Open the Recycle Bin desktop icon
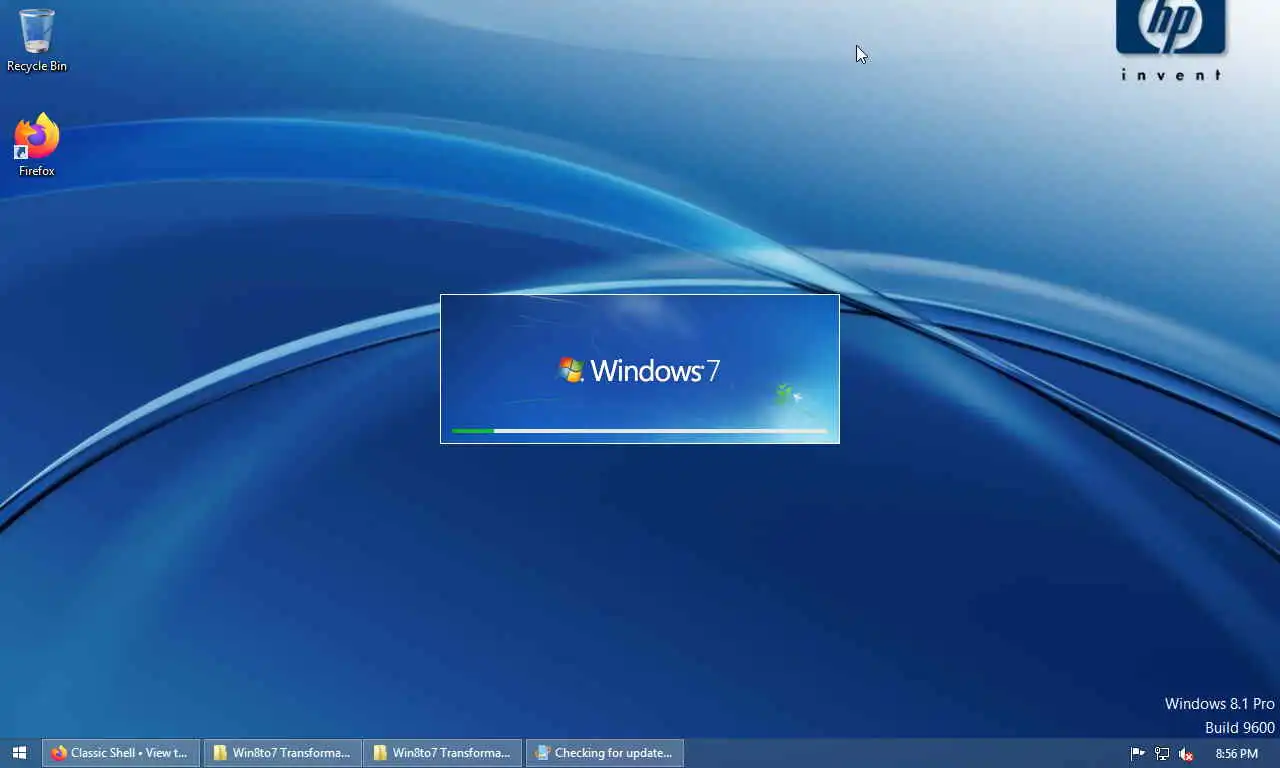Screen dimensions: 1280x768 tap(37, 41)
